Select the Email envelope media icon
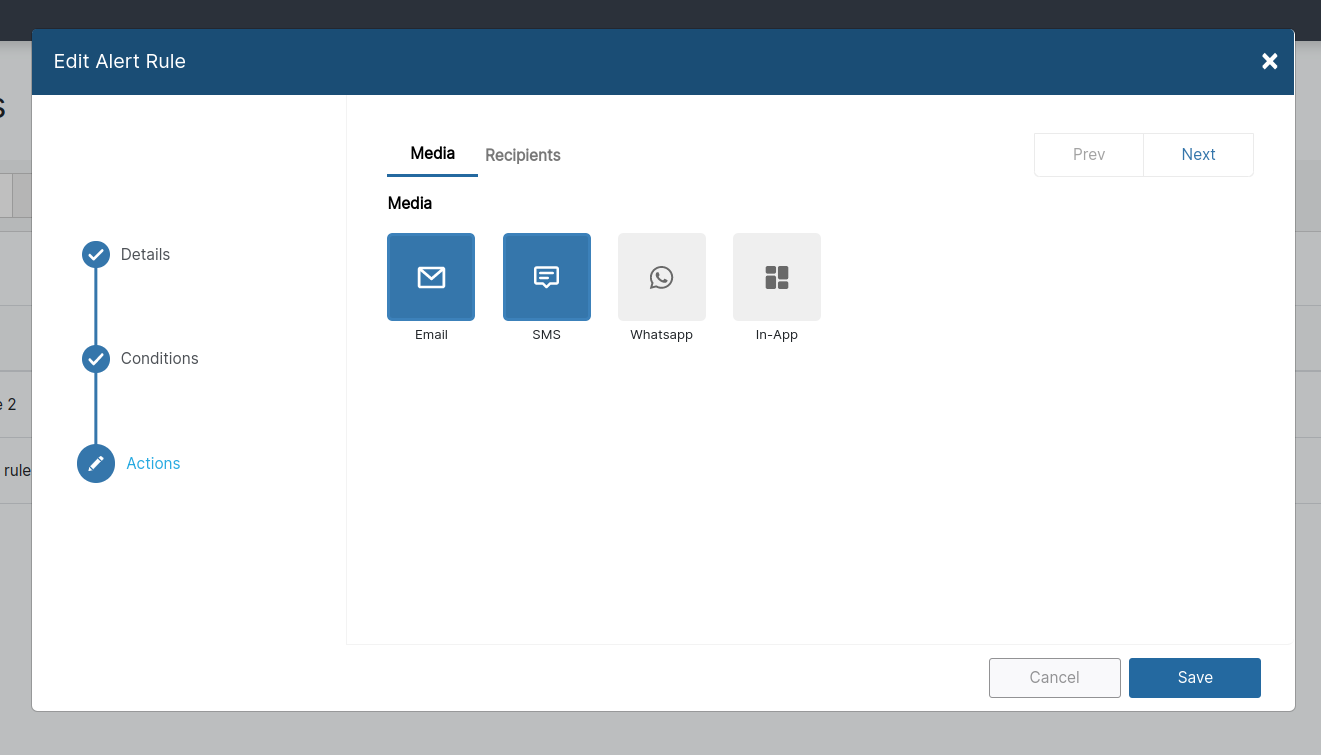The width and height of the screenshot is (1321, 755). (431, 277)
